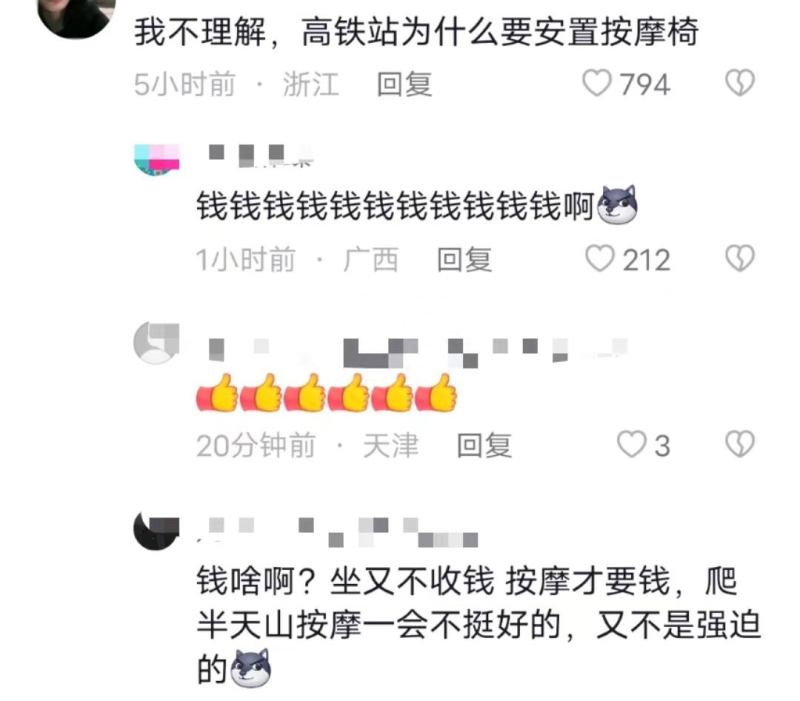Dislike the comment about massage chairs
The image size is (800, 701).
(740, 83)
